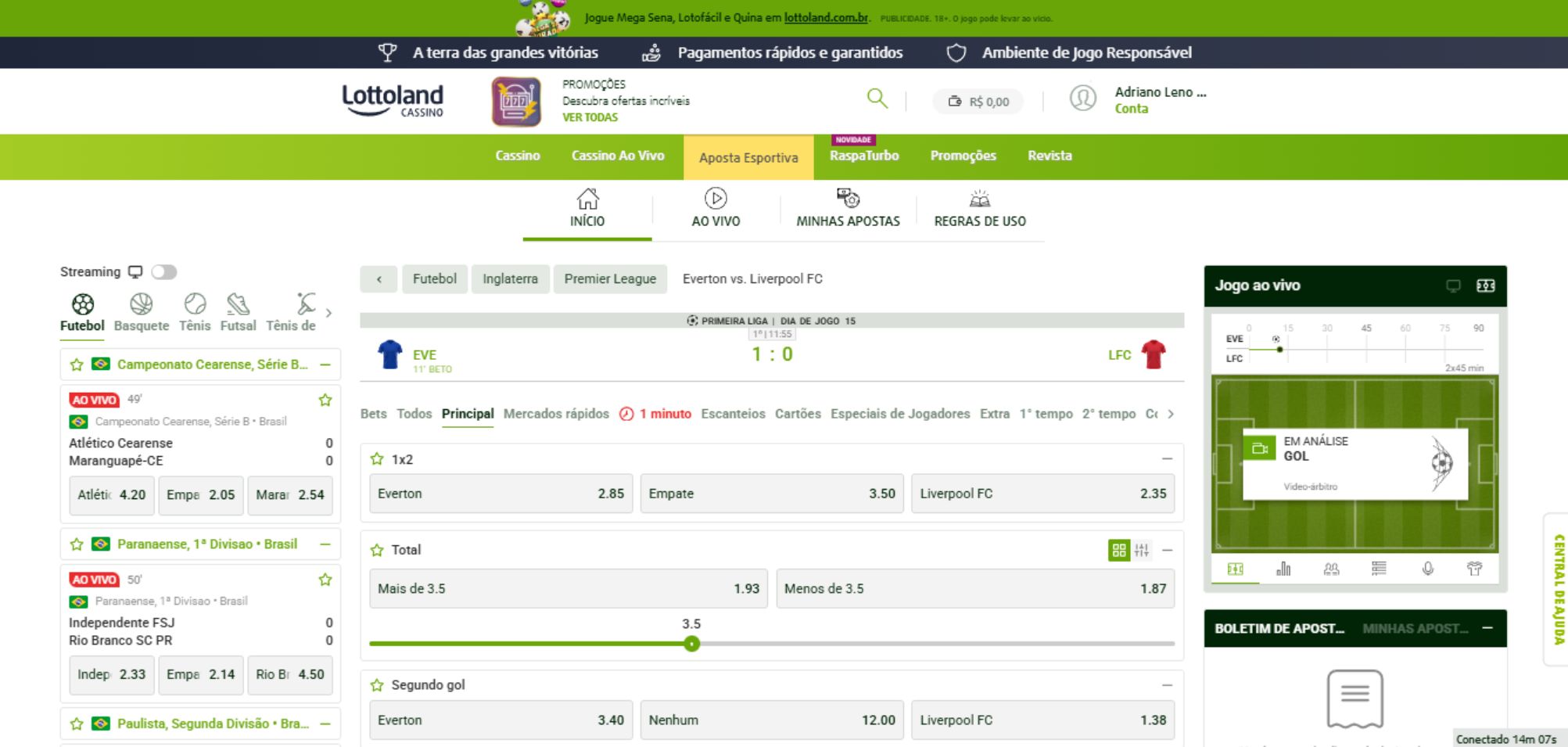This screenshot has height=747, width=1568.
Task: Select the Futebol sport icon
Action: pyautogui.click(x=82, y=304)
